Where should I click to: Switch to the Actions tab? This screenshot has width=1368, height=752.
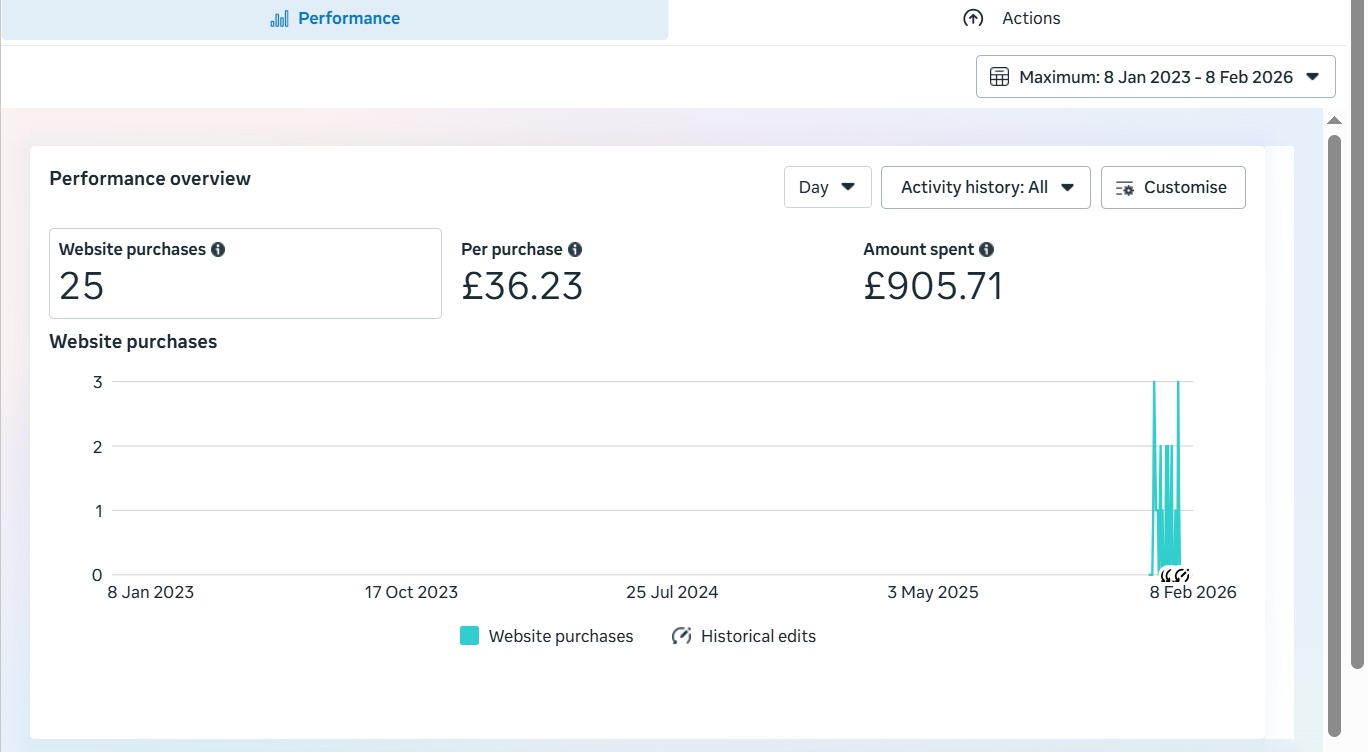[x=1011, y=19]
